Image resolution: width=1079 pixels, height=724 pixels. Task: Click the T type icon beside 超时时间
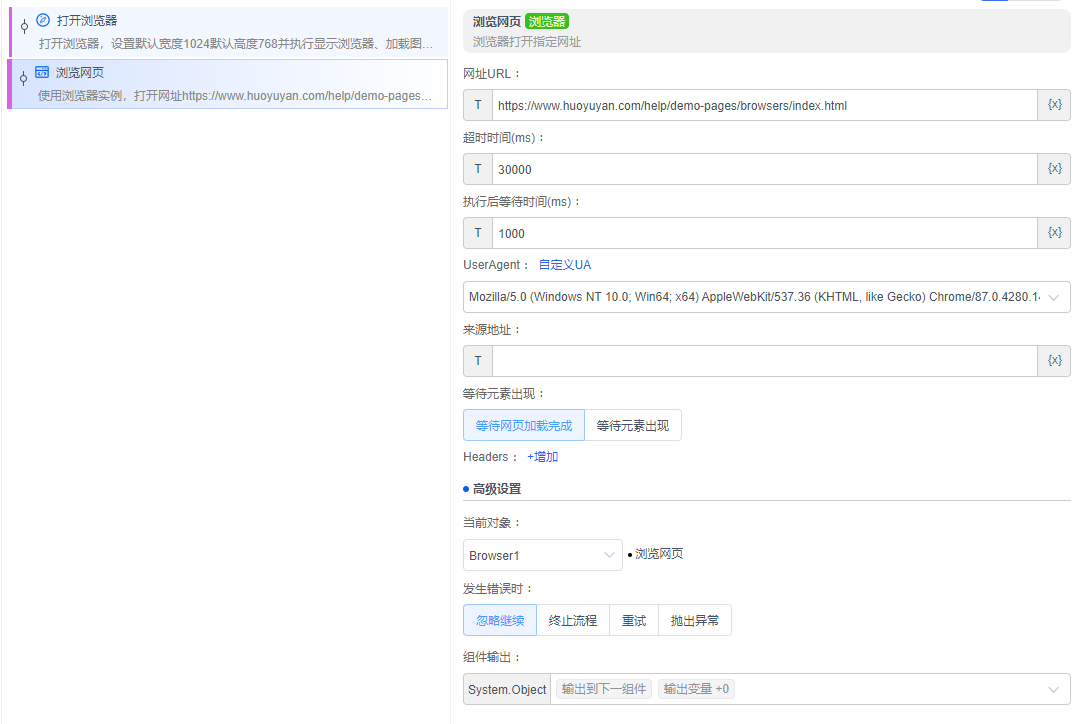478,169
